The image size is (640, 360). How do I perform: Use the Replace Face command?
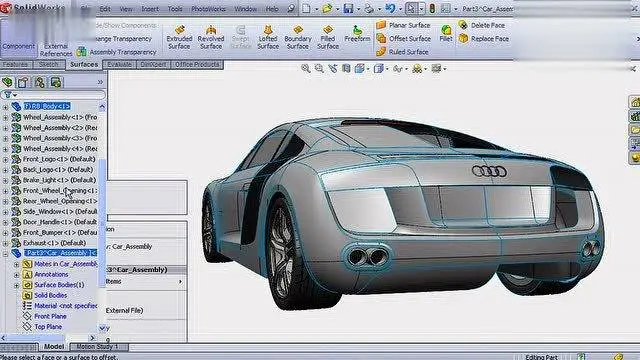click(x=483, y=39)
